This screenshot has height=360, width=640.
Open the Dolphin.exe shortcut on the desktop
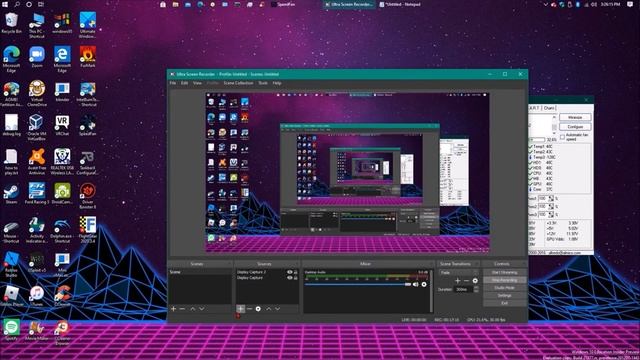click(x=62, y=230)
